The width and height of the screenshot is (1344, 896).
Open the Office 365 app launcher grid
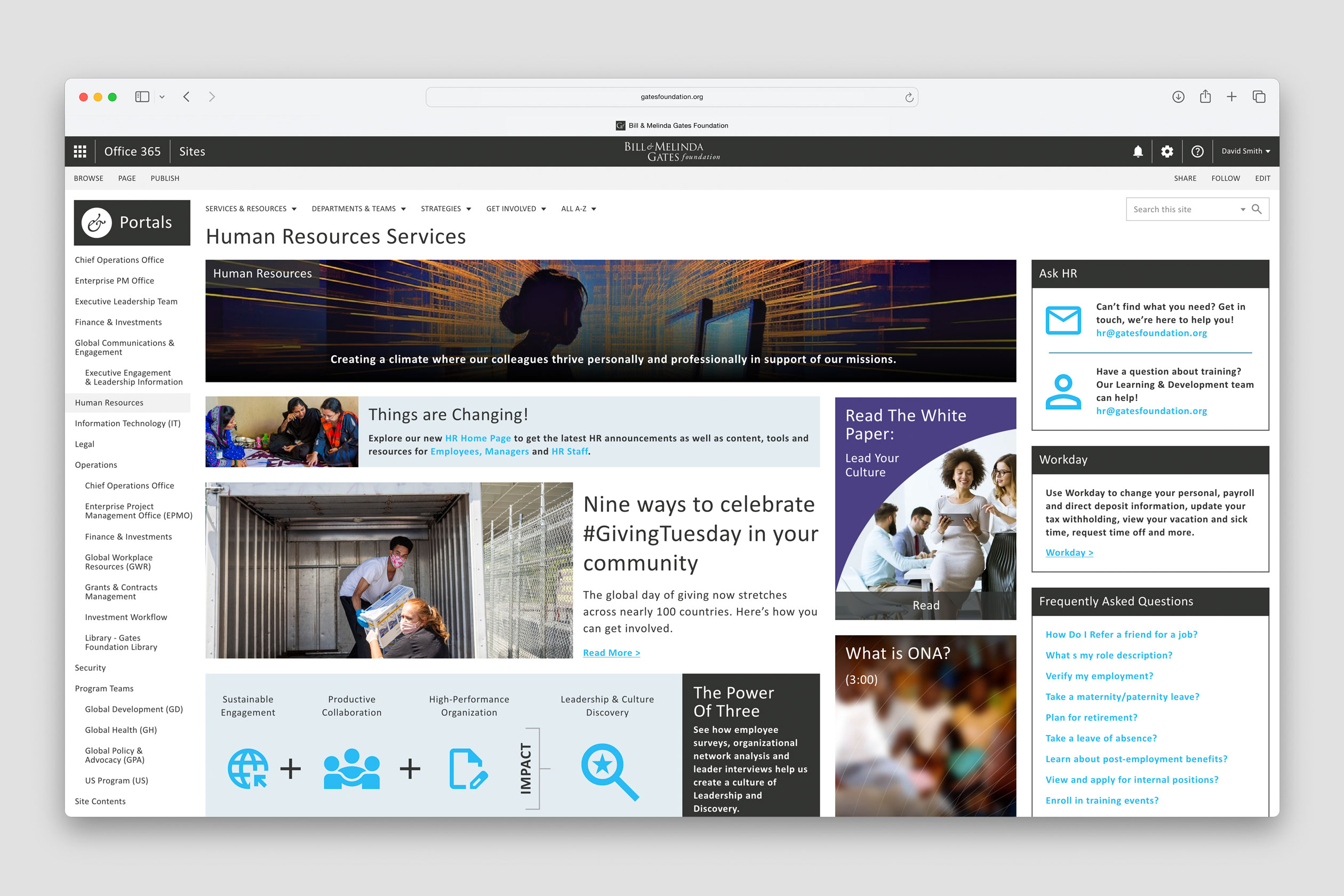pyautogui.click(x=80, y=151)
